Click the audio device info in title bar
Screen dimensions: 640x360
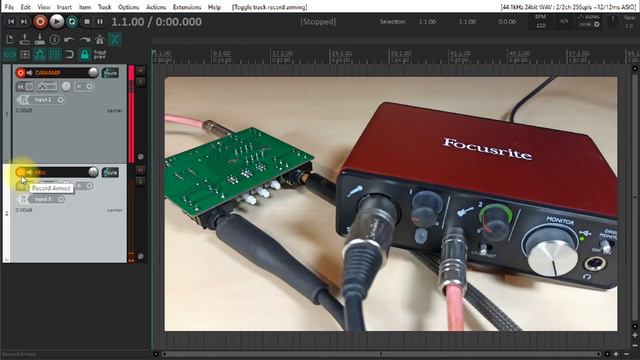(568, 7)
